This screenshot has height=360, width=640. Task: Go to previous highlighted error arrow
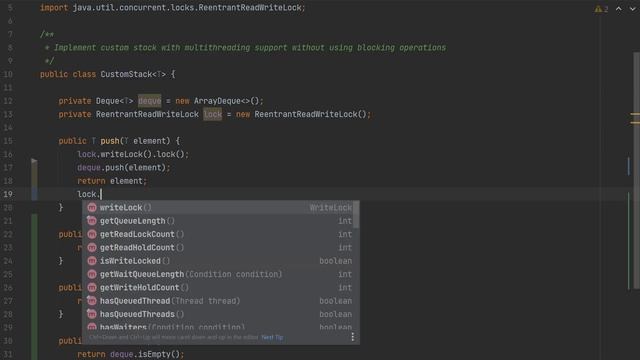tap(619, 9)
